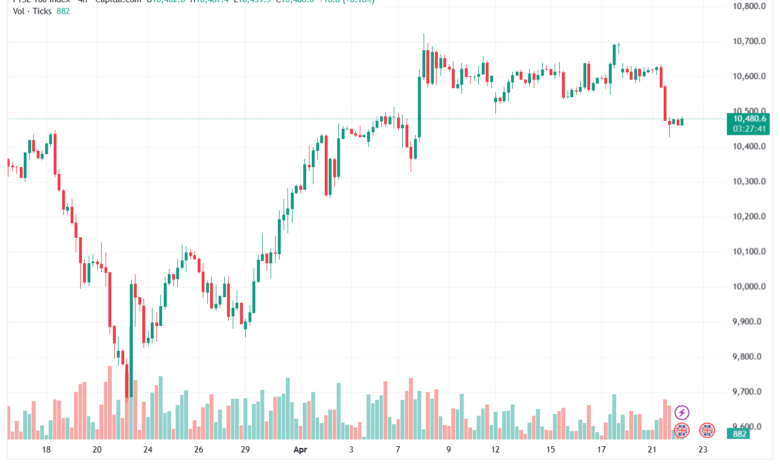780x470 pixels.
Task: Open the UK flag event above date 23
Action: tap(707, 430)
